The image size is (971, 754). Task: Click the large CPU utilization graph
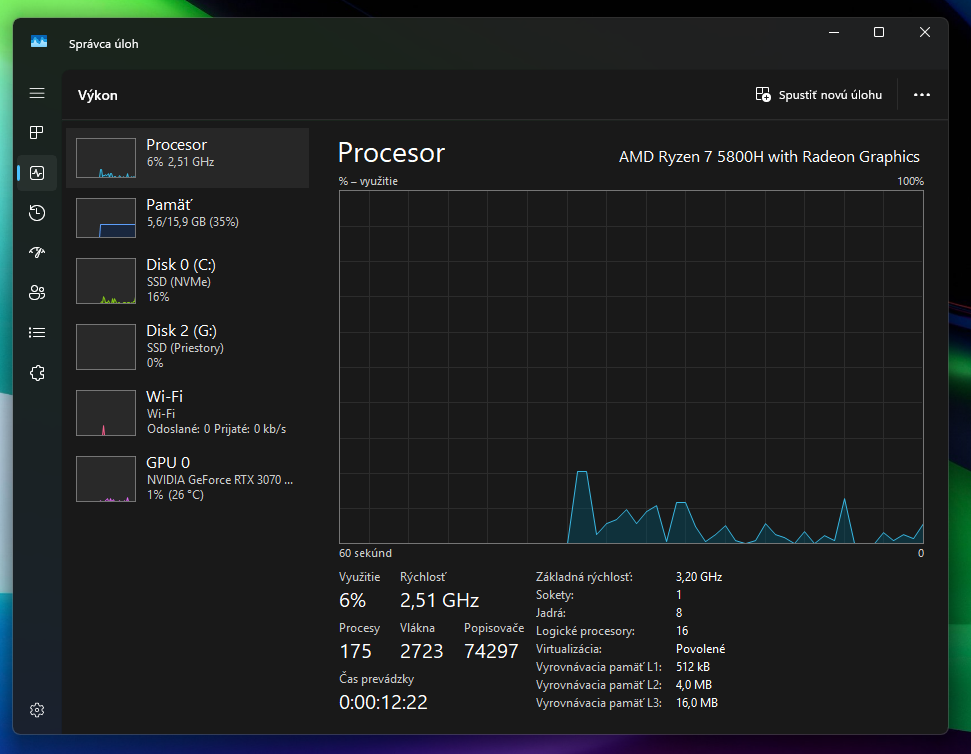pos(631,367)
